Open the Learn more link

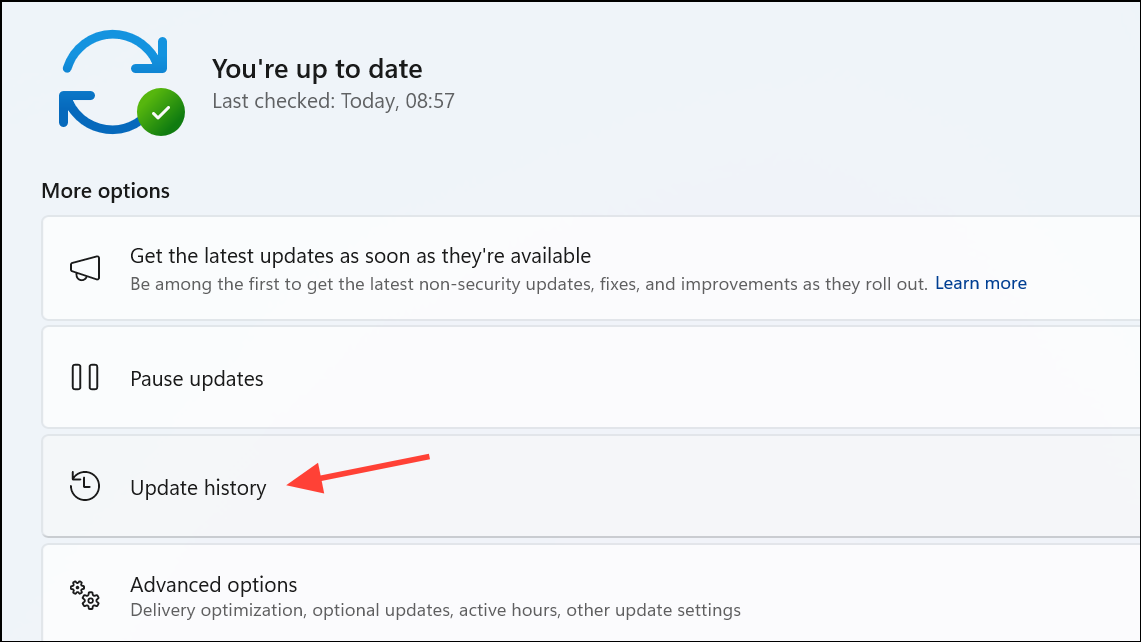pyautogui.click(x=980, y=283)
